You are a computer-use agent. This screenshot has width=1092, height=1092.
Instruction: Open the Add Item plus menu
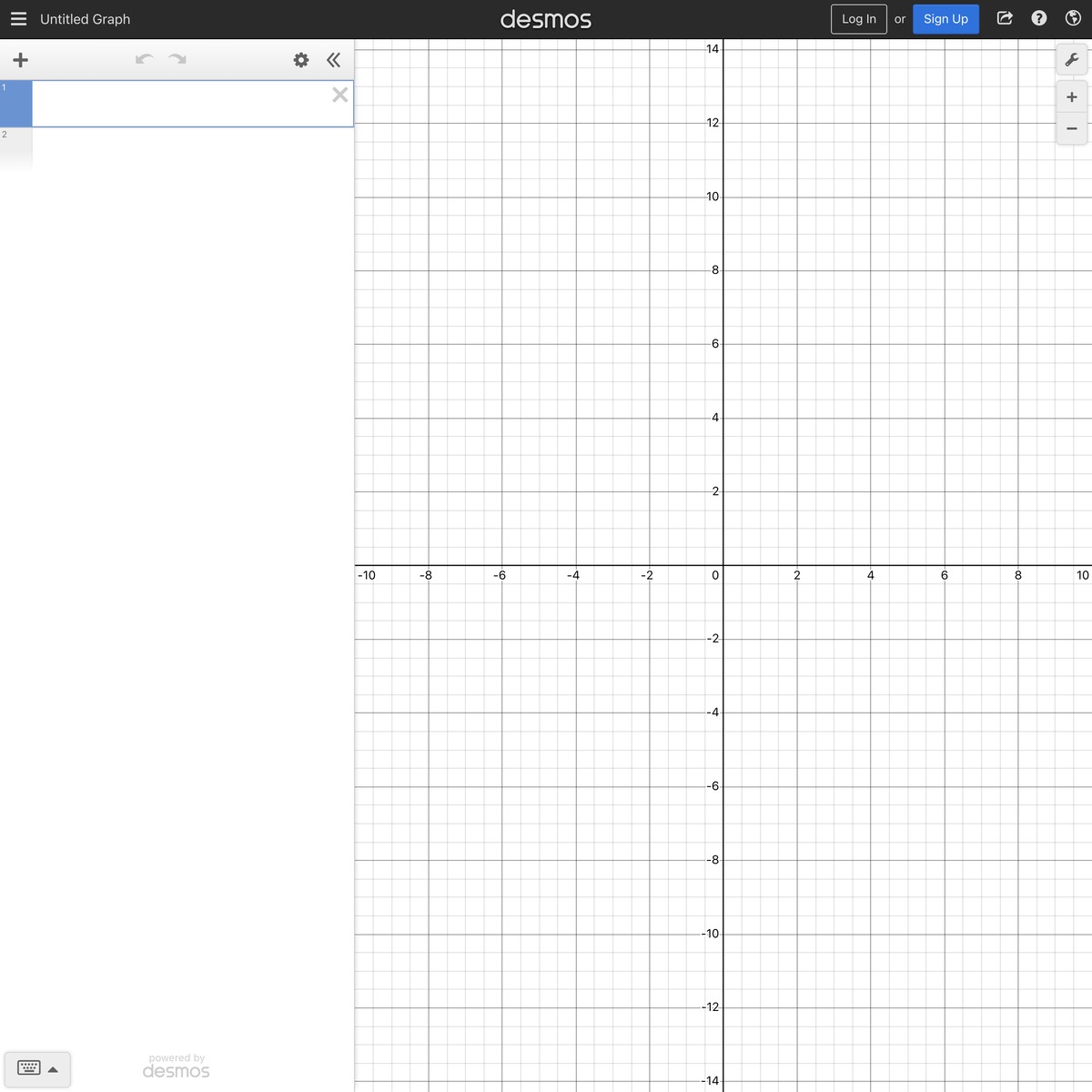pyautogui.click(x=20, y=60)
